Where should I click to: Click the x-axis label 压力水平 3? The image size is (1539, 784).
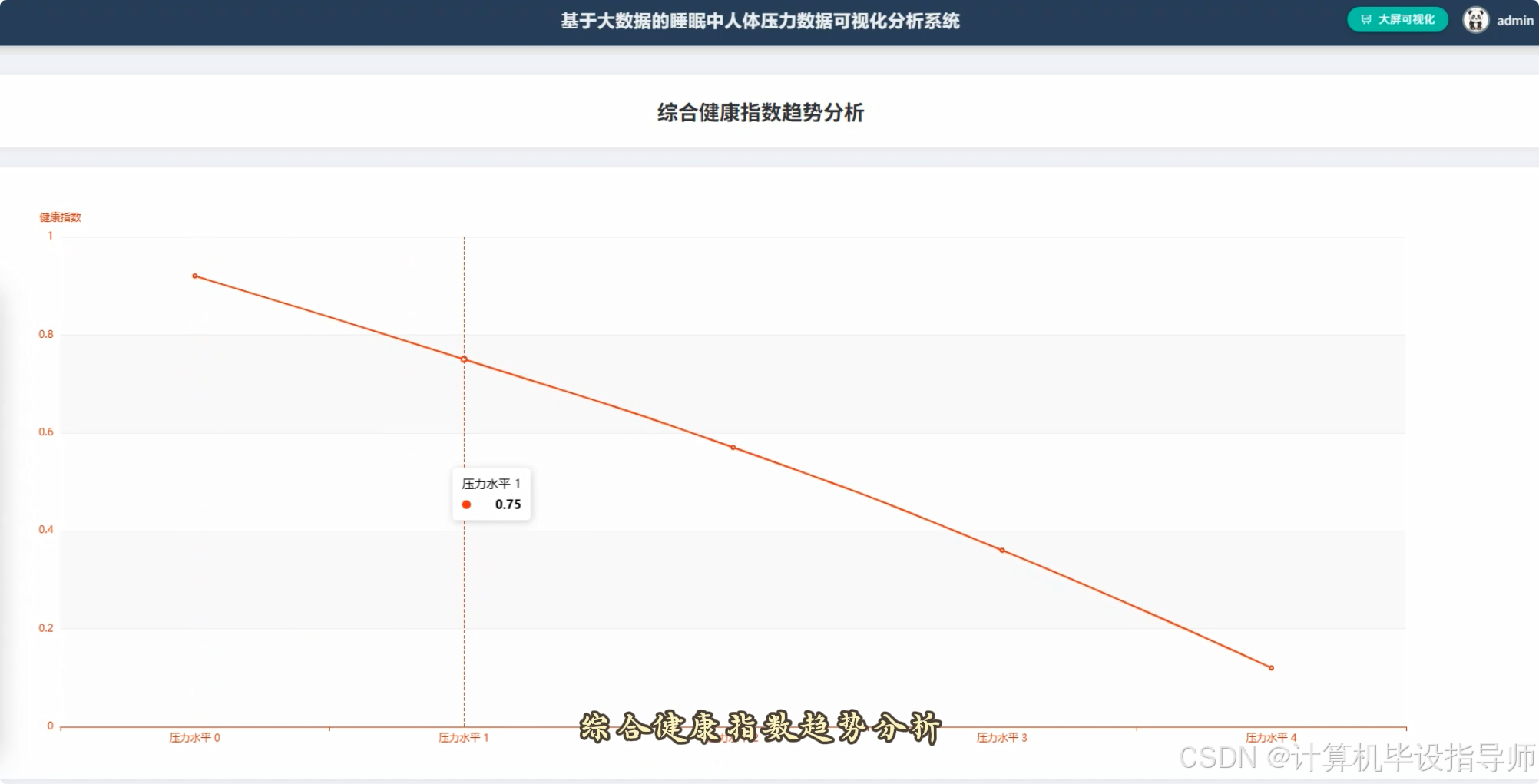coord(1001,737)
